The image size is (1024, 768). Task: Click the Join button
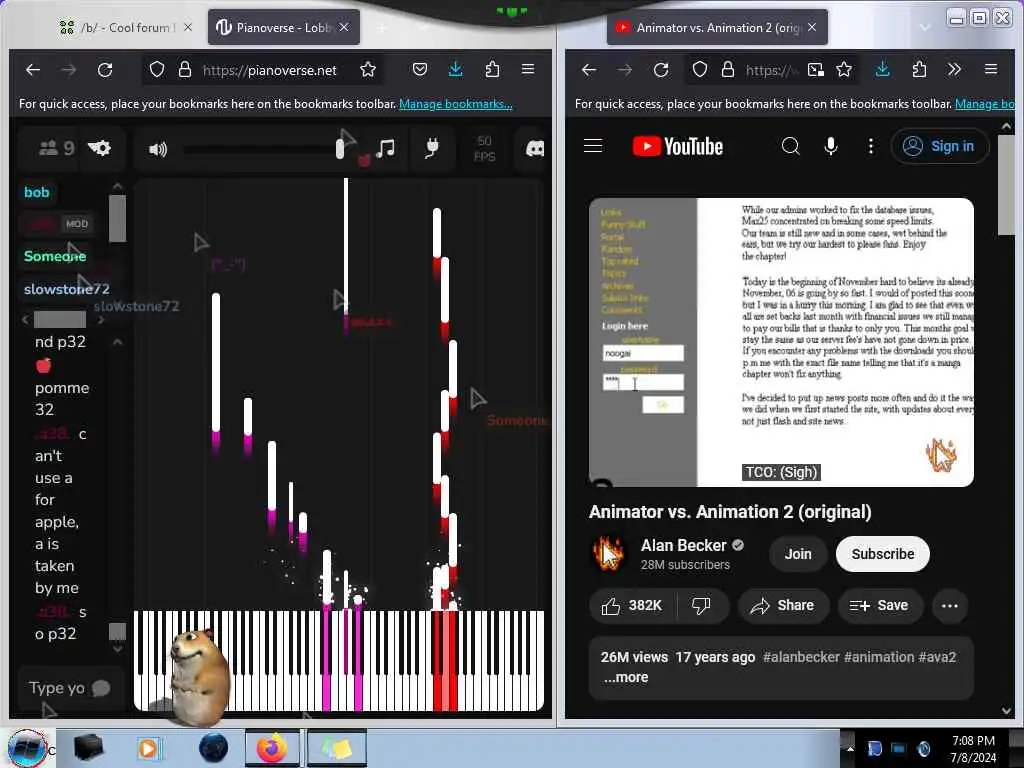tap(797, 554)
